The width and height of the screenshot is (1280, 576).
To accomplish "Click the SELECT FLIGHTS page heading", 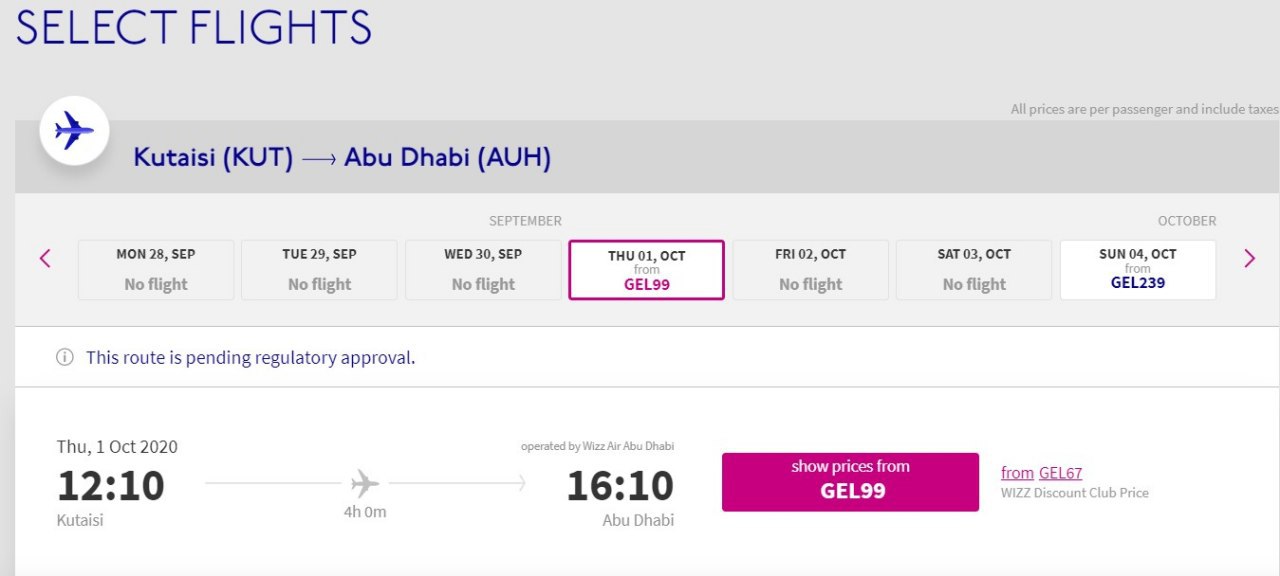I will click(193, 27).
